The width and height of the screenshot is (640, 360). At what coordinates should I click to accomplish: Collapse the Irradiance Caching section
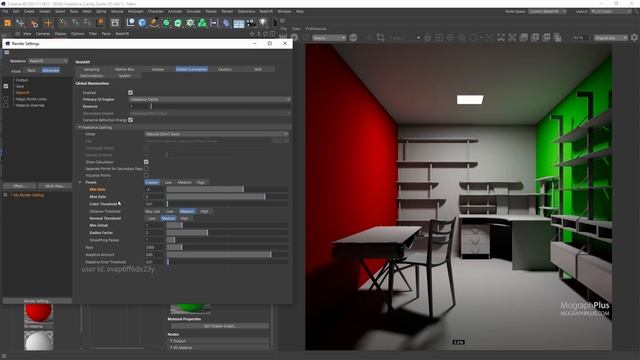click(x=80, y=127)
